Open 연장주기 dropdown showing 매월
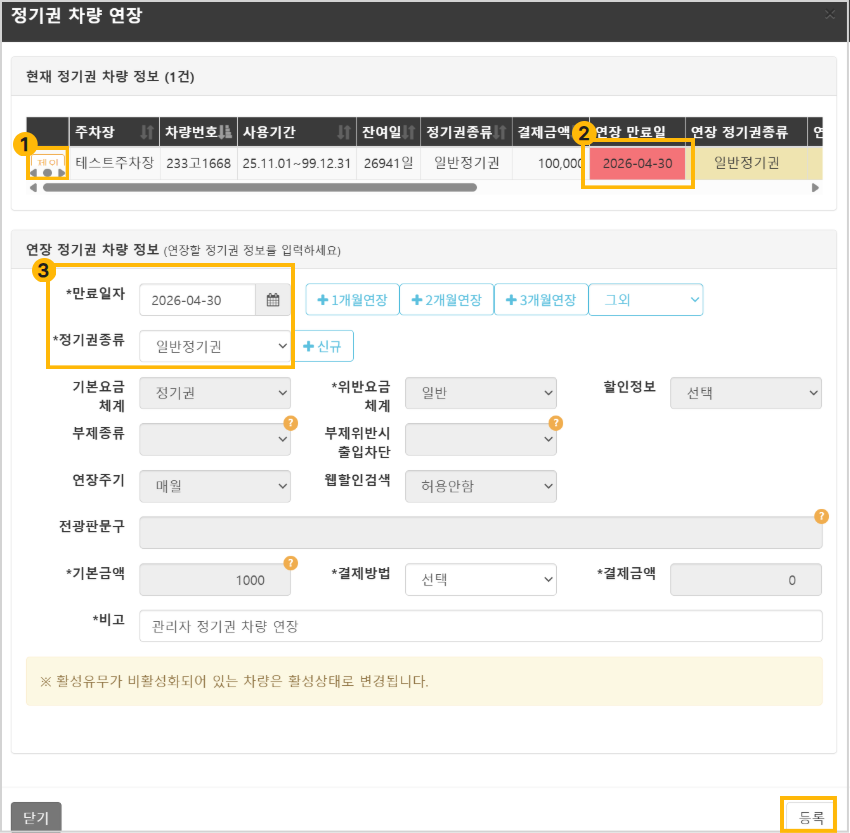 [x=215, y=486]
